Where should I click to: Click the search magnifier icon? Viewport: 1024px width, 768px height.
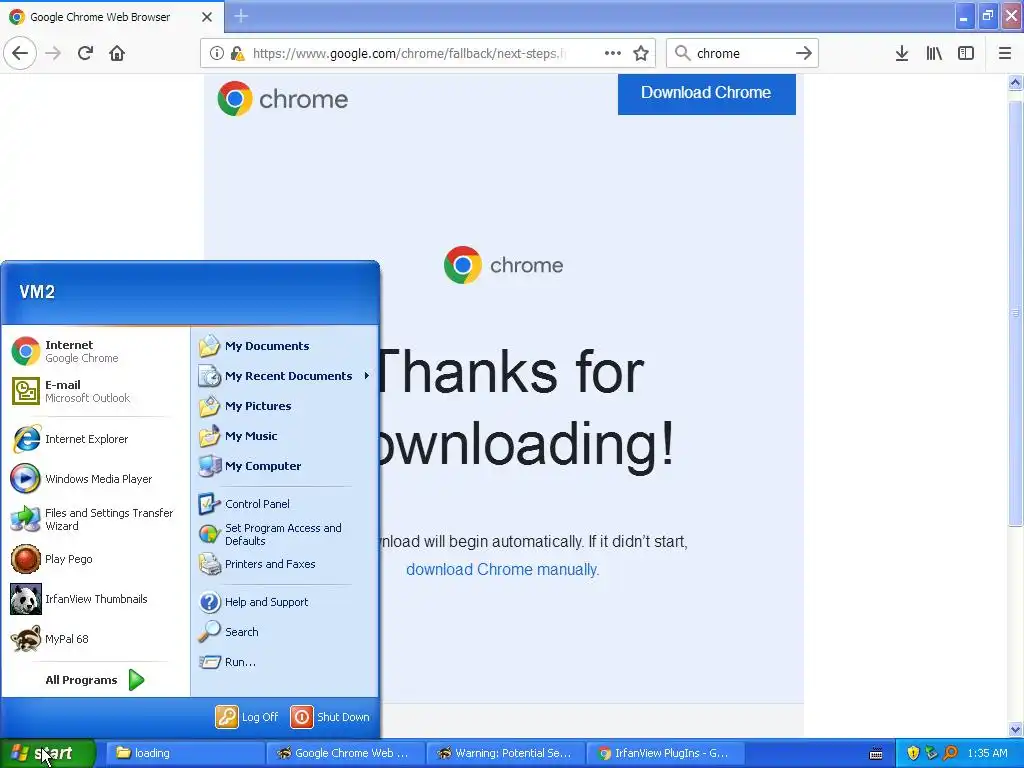(x=682, y=53)
